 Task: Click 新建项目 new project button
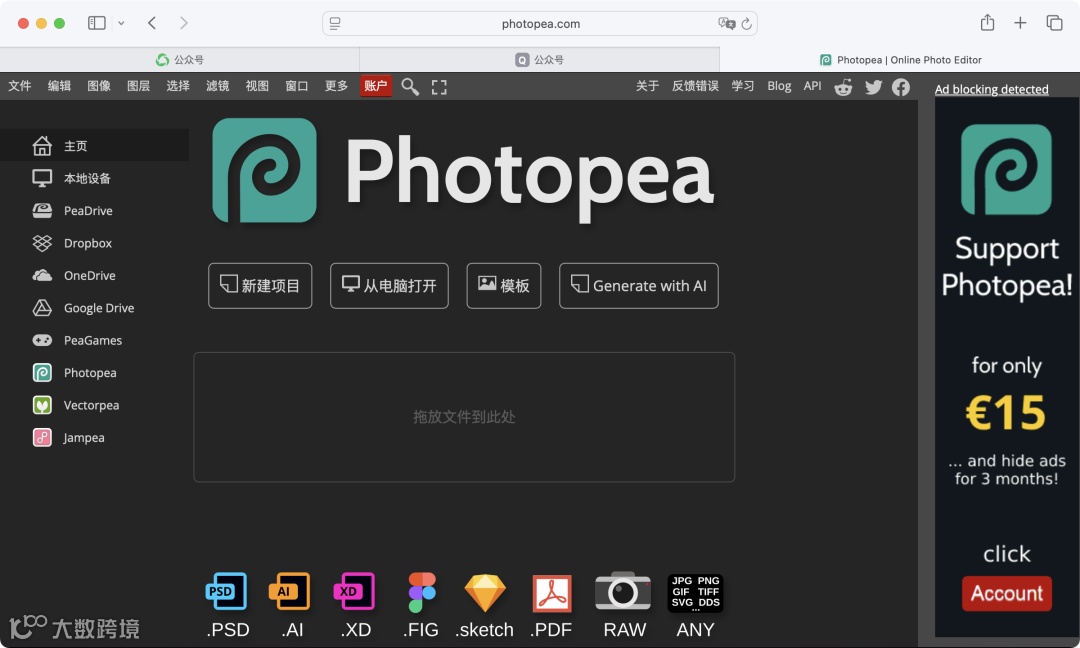point(260,286)
